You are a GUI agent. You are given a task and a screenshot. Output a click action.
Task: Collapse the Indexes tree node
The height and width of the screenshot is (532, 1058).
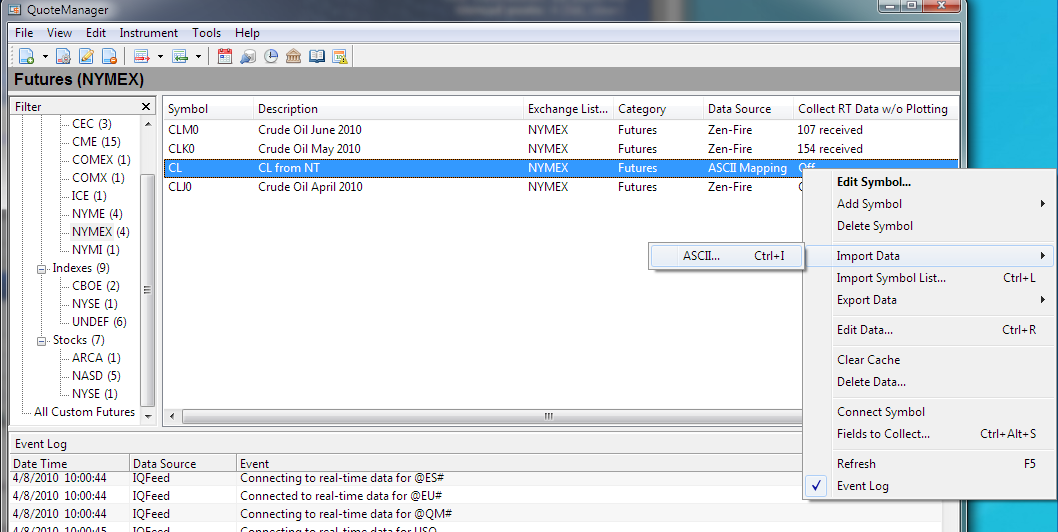[x=41, y=269]
